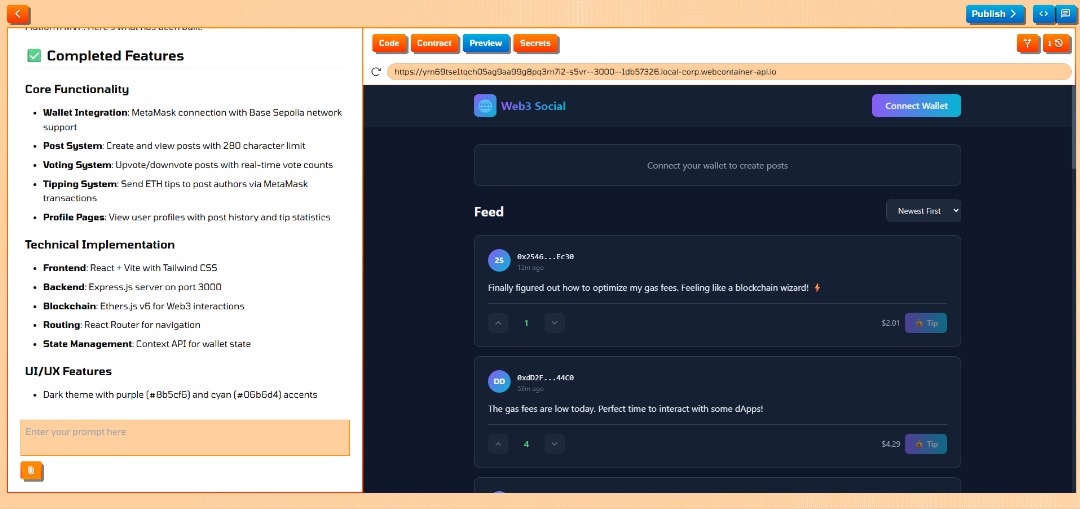Tip the $2.01 post author
1080x509 pixels.
pos(926,322)
